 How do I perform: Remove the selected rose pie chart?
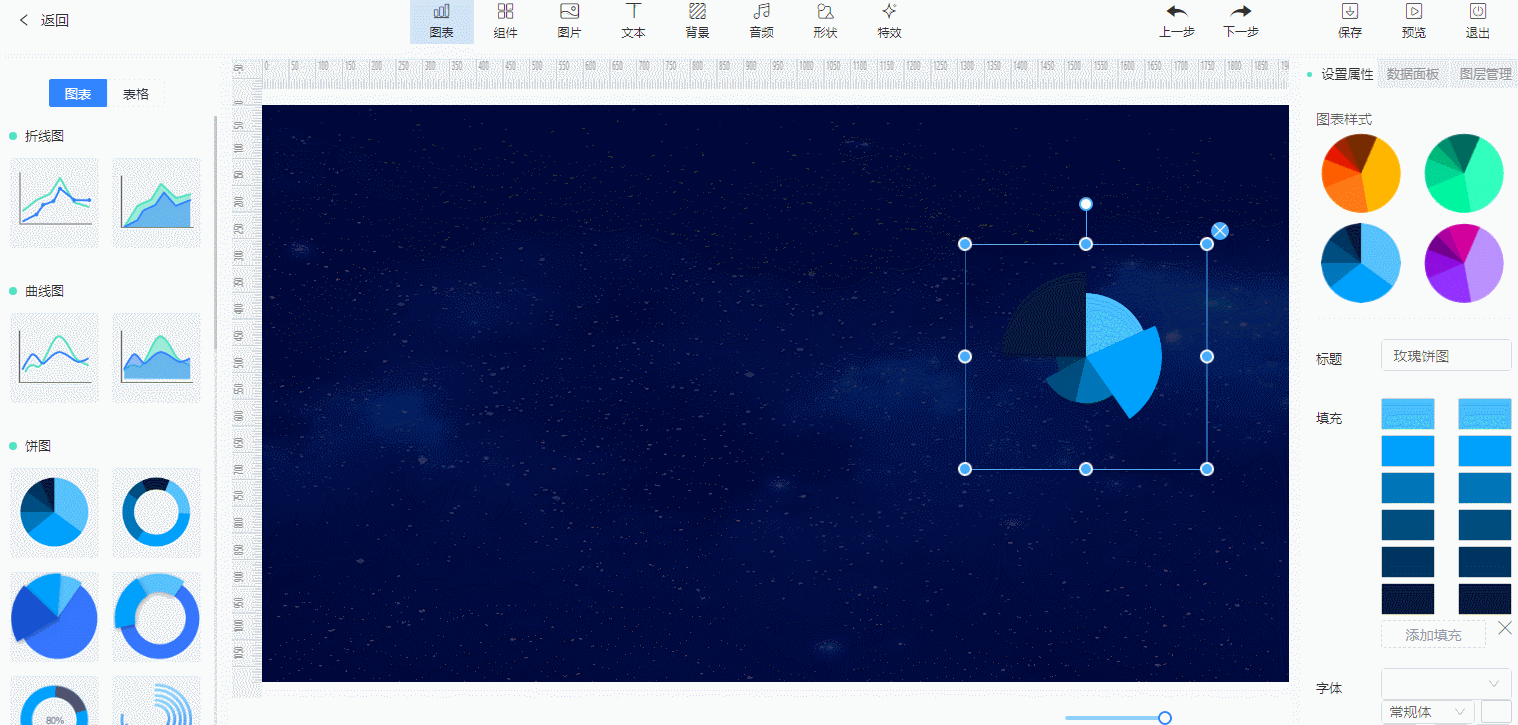(1220, 231)
